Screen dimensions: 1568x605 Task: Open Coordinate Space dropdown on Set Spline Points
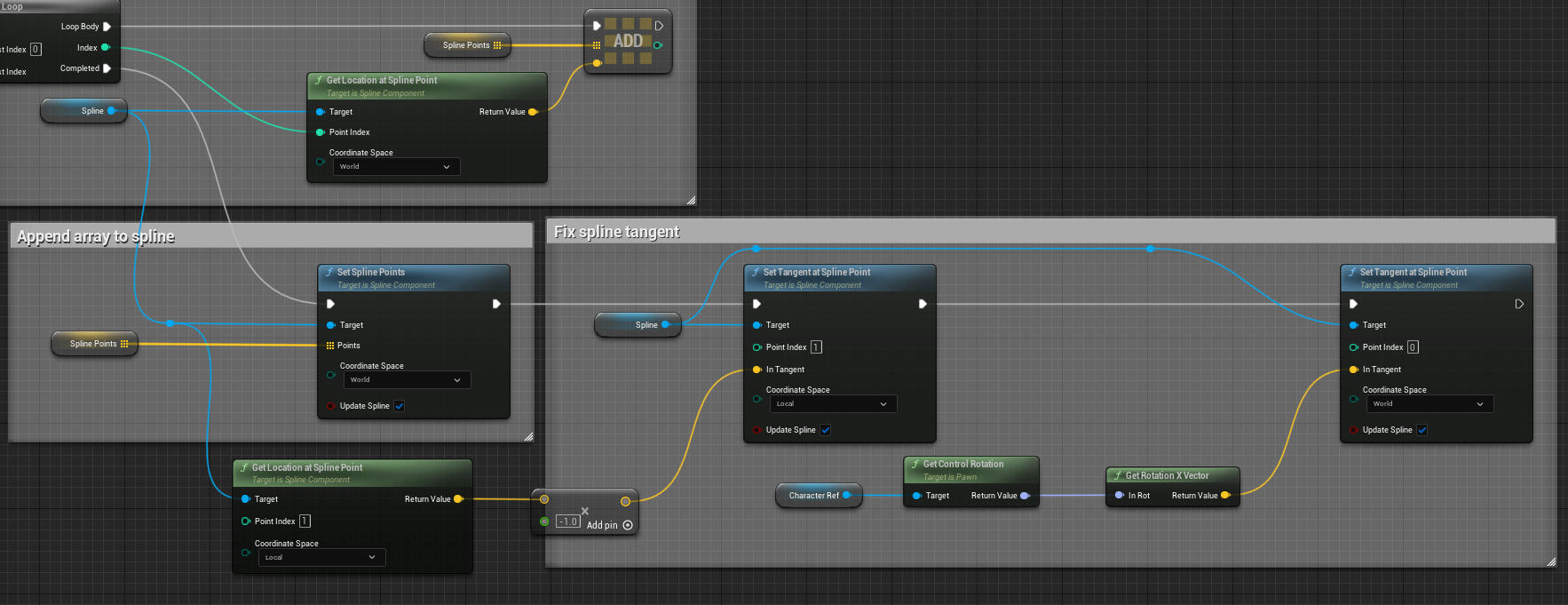pyautogui.click(x=407, y=379)
